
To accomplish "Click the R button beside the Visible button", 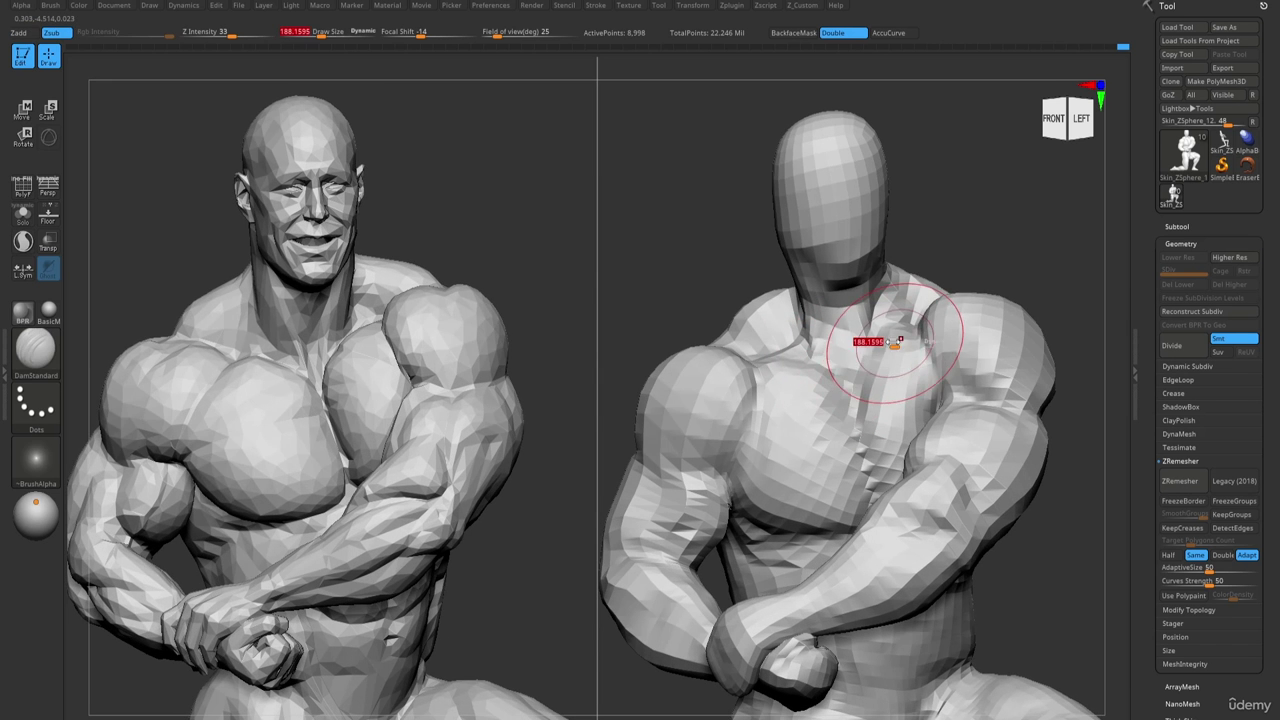I will coord(1253,95).
